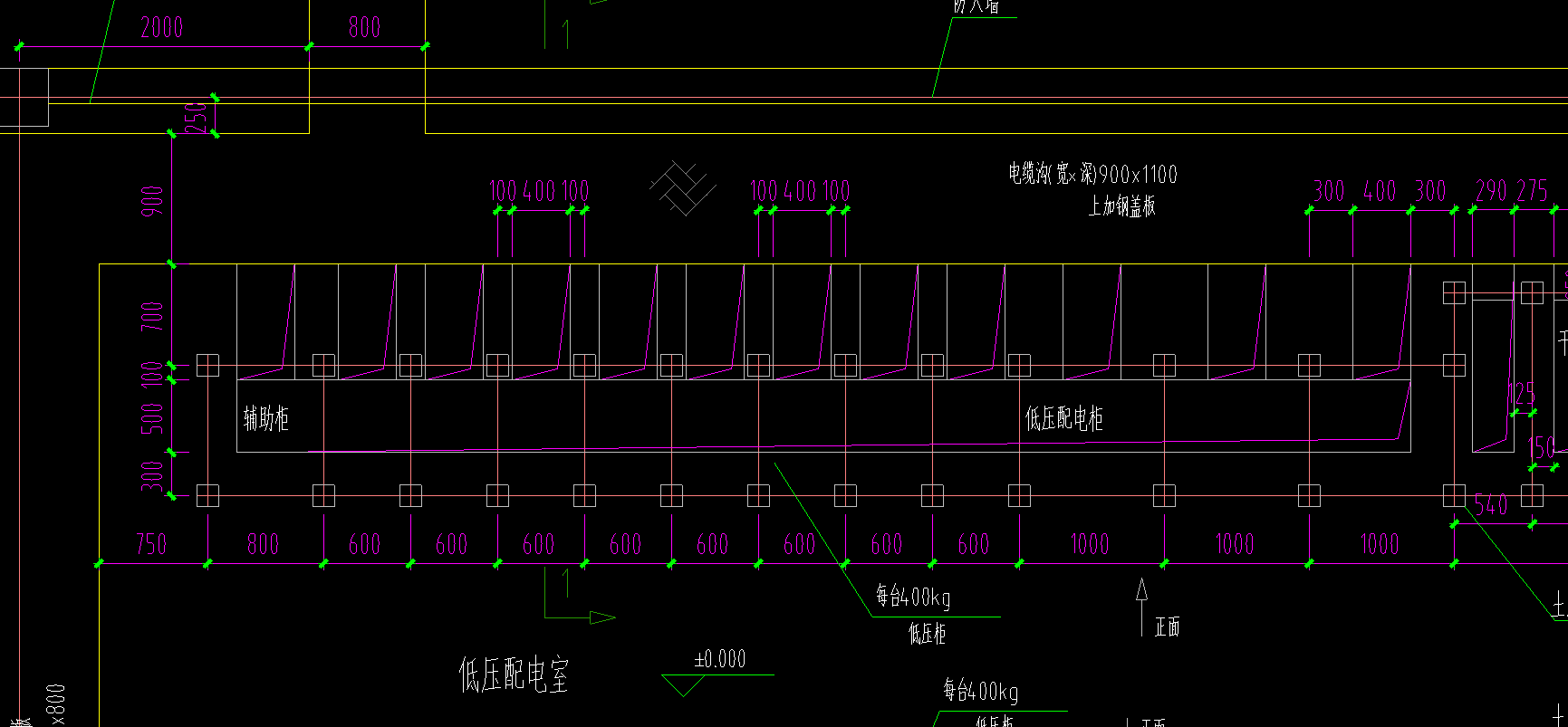Click the 2000 dimension text
1568x727 pixels.
click(x=162, y=27)
